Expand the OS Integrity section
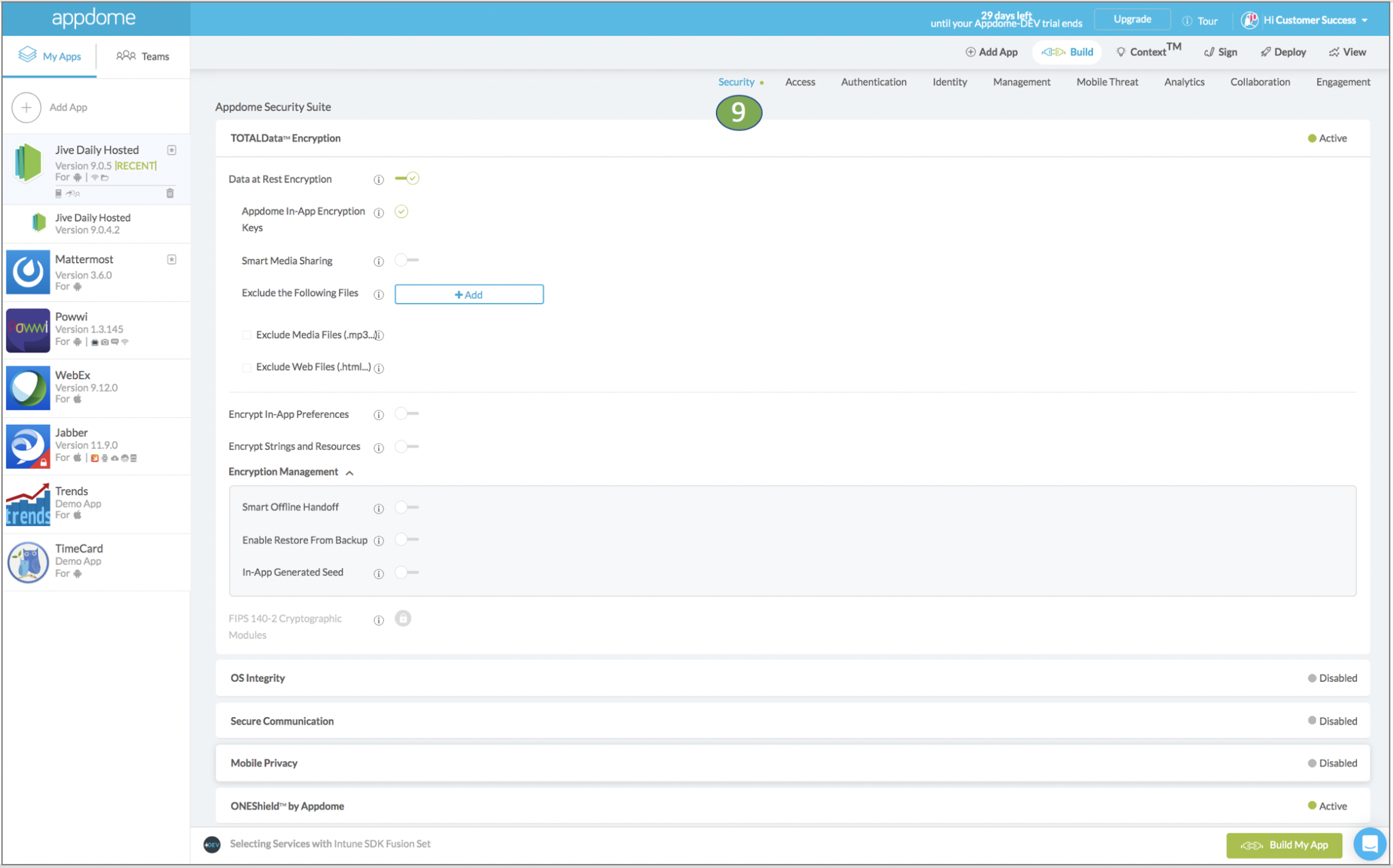Image resolution: width=1393 pixels, height=868 pixels. [793, 678]
